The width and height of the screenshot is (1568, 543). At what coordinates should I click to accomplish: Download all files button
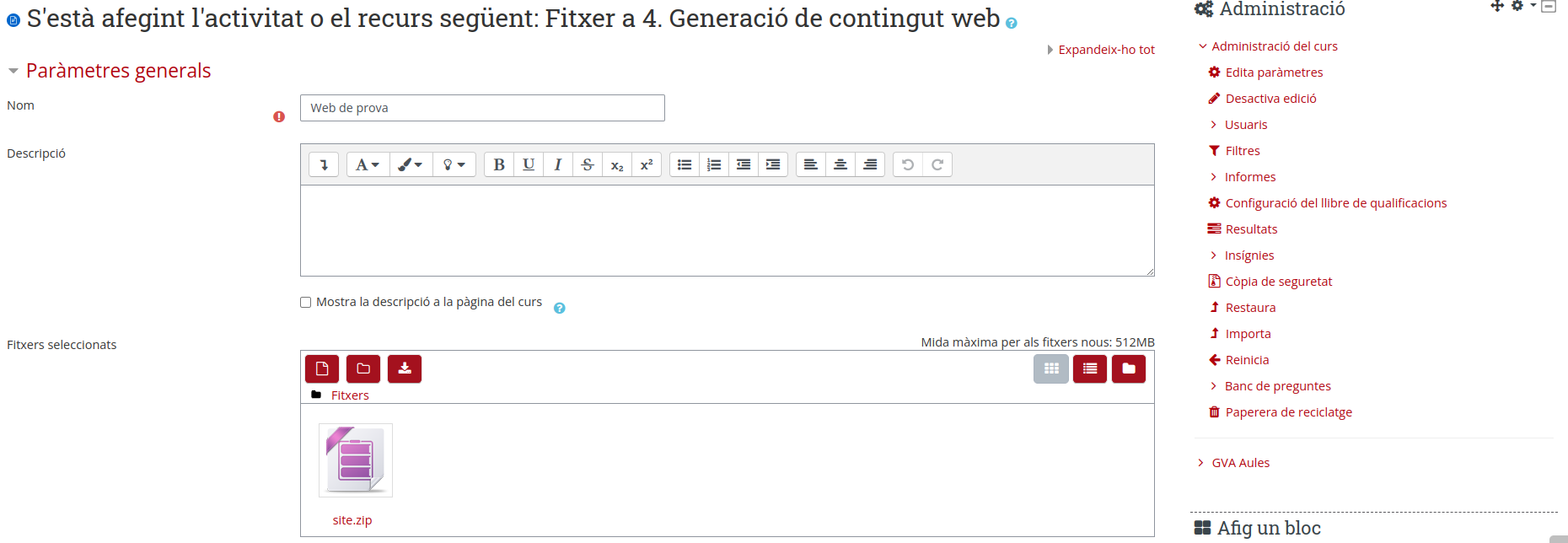pos(405,368)
